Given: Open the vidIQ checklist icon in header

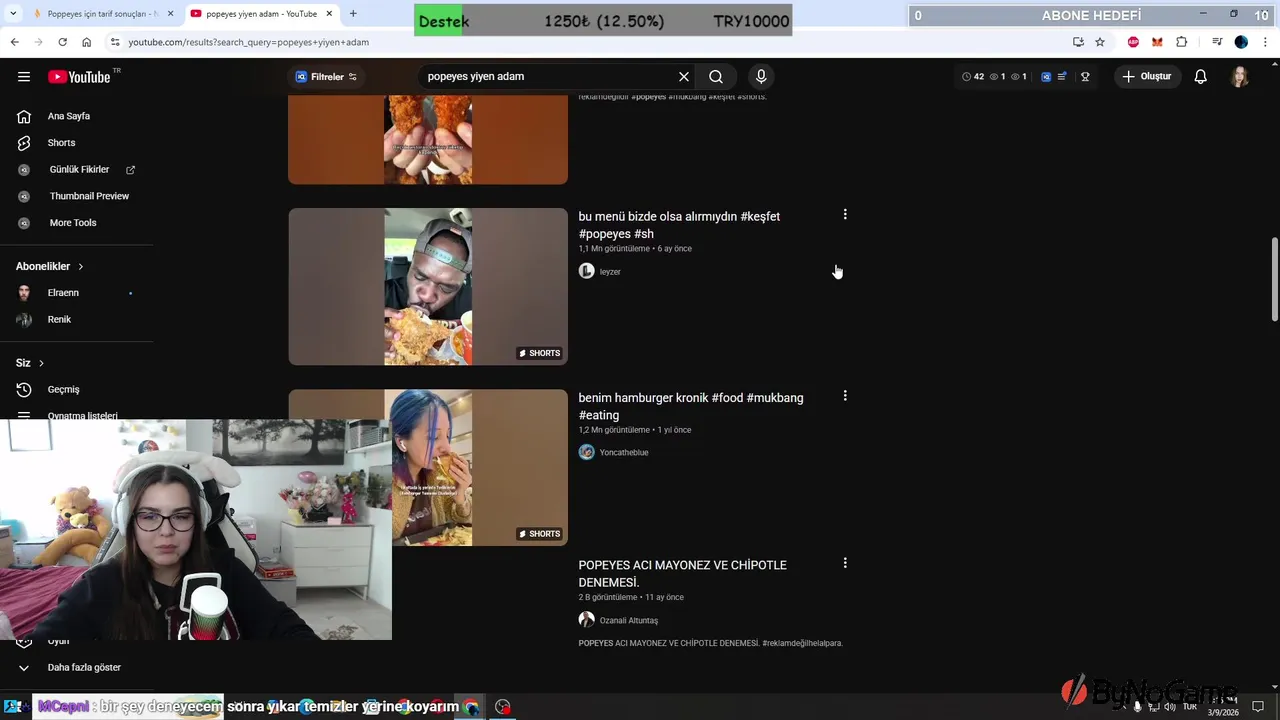Looking at the screenshot, I should [x=1062, y=77].
